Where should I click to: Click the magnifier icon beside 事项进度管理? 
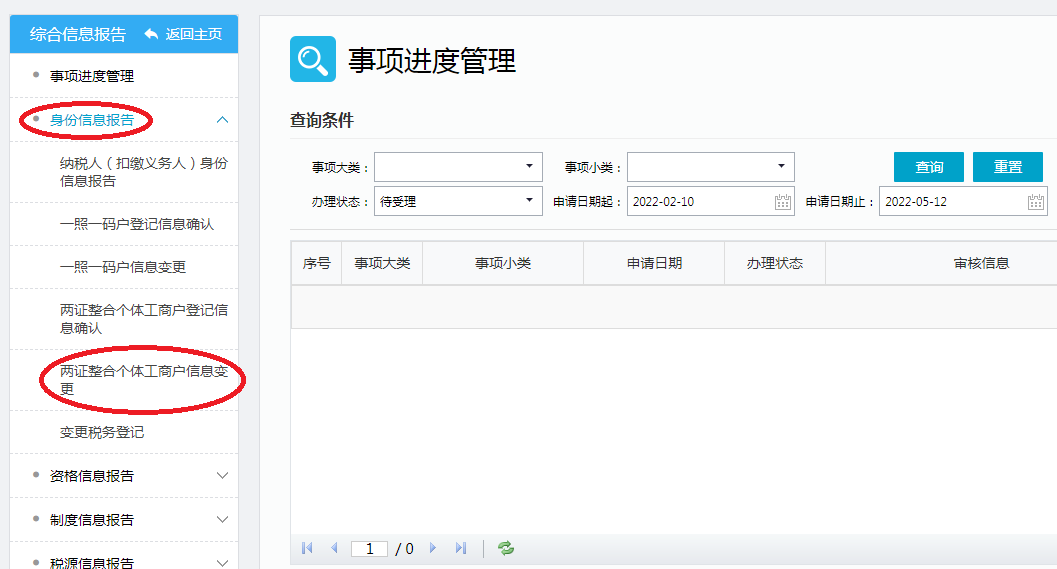(313, 59)
